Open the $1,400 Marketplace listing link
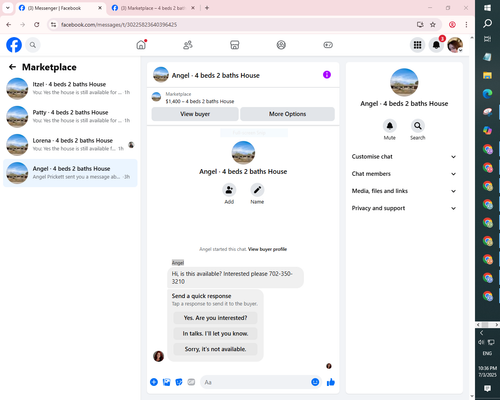This screenshot has width=500, height=400. (200, 101)
